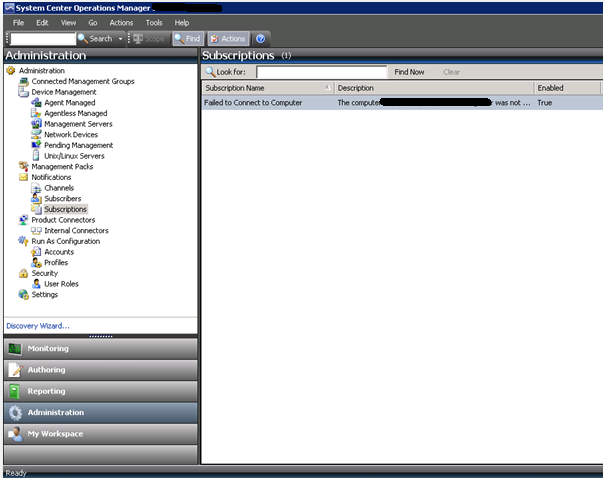The height and width of the screenshot is (478, 603).
Task: Click the Subscriptions icon in tree
Action: (36, 209)
